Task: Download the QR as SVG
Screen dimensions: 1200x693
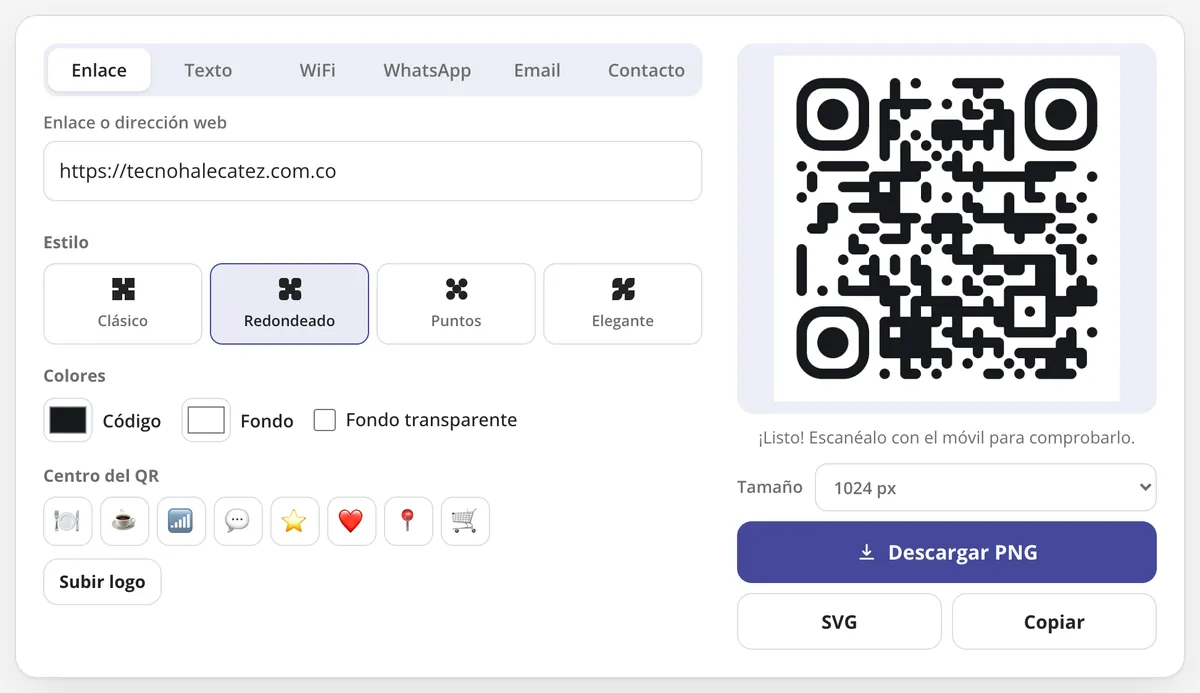Action: 839,622
